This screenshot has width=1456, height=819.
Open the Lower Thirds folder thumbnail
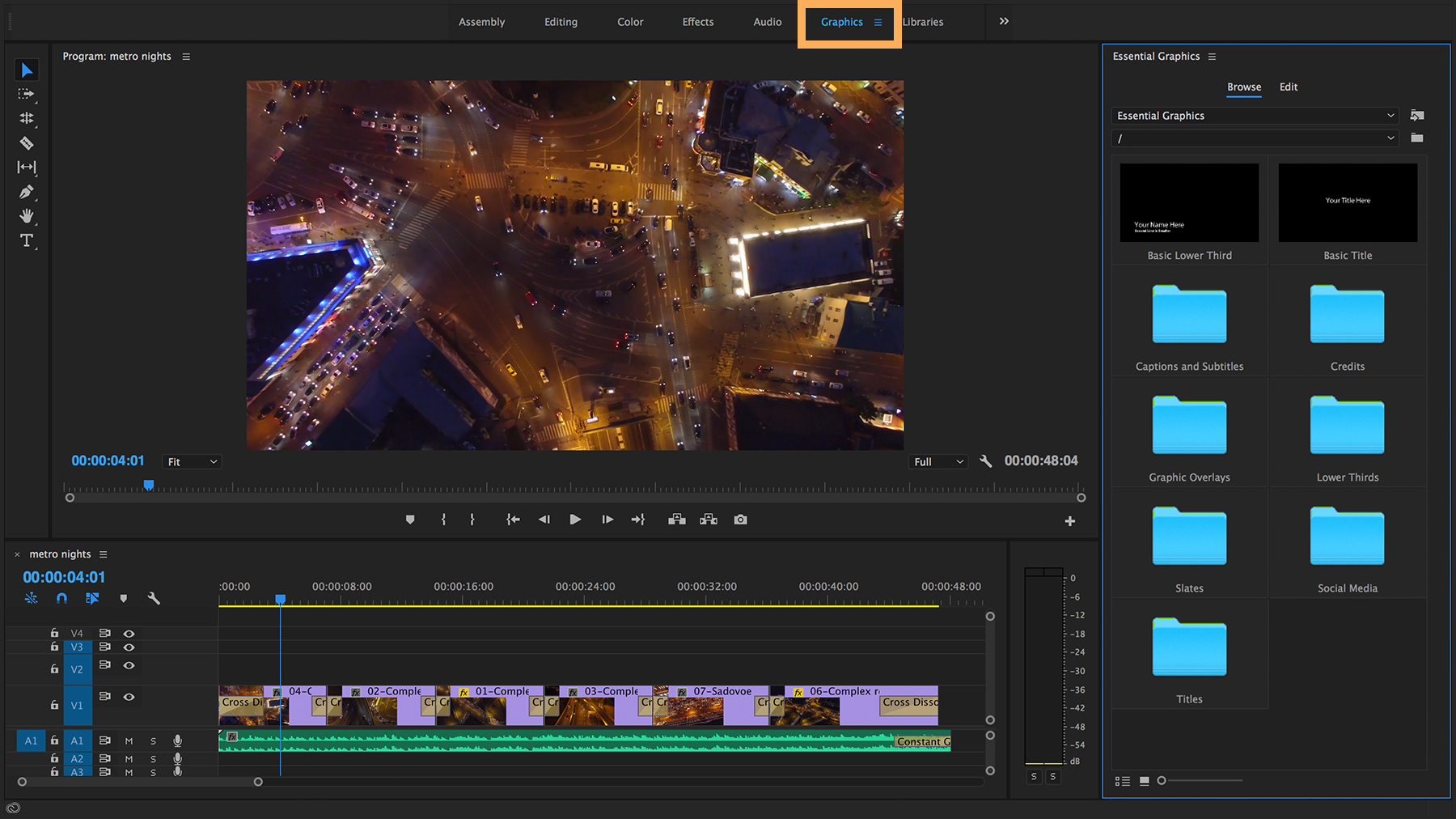pyautogui.click(x=1346, y=424)
